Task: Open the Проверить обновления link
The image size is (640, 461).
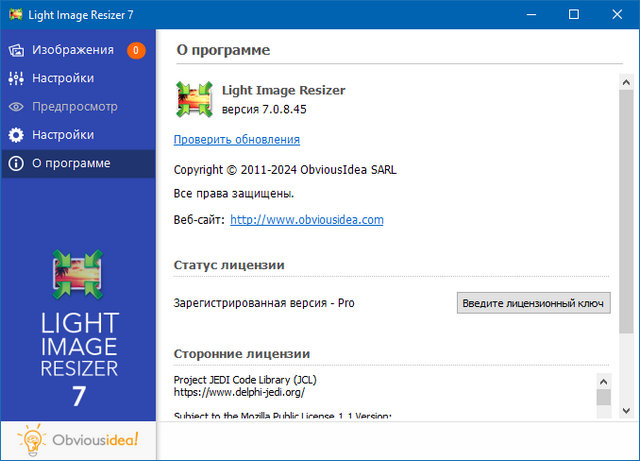Action: pyautogui.click(x=237, y=140)
